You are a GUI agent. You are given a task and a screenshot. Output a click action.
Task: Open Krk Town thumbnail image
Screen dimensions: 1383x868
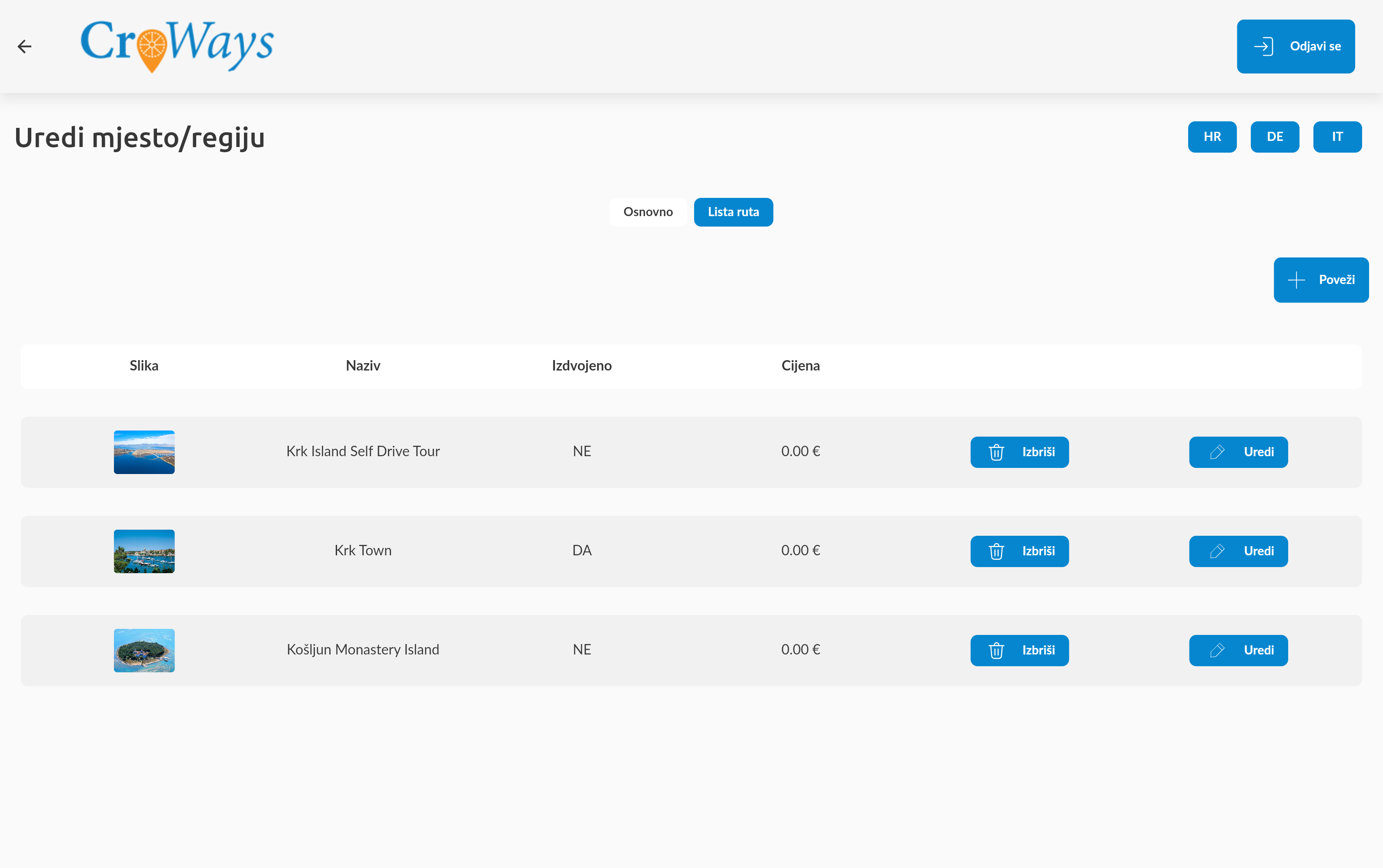144,551
